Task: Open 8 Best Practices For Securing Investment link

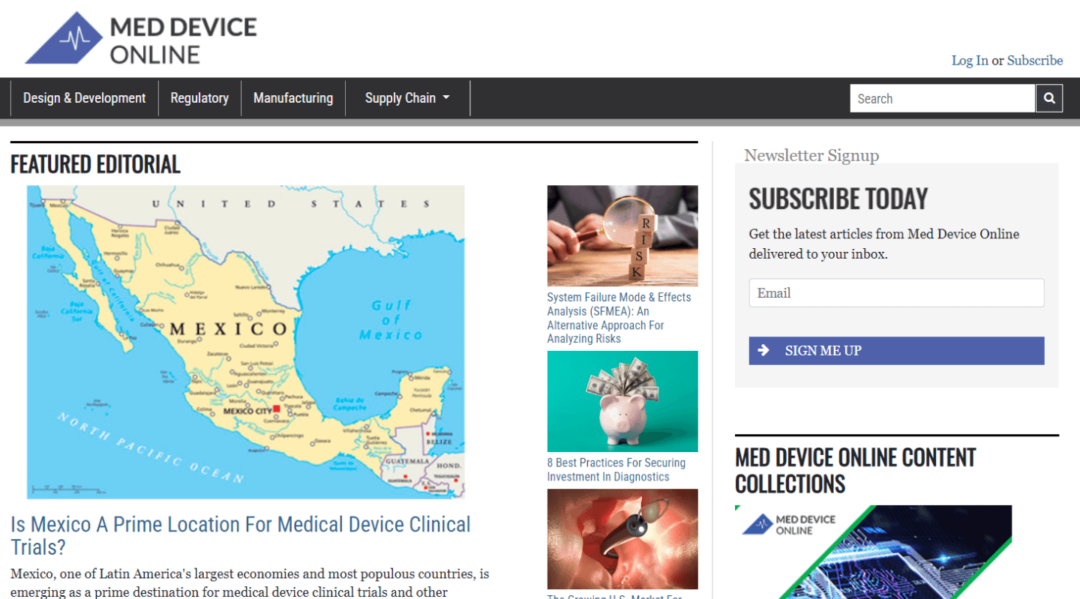Action: [616, 470]
